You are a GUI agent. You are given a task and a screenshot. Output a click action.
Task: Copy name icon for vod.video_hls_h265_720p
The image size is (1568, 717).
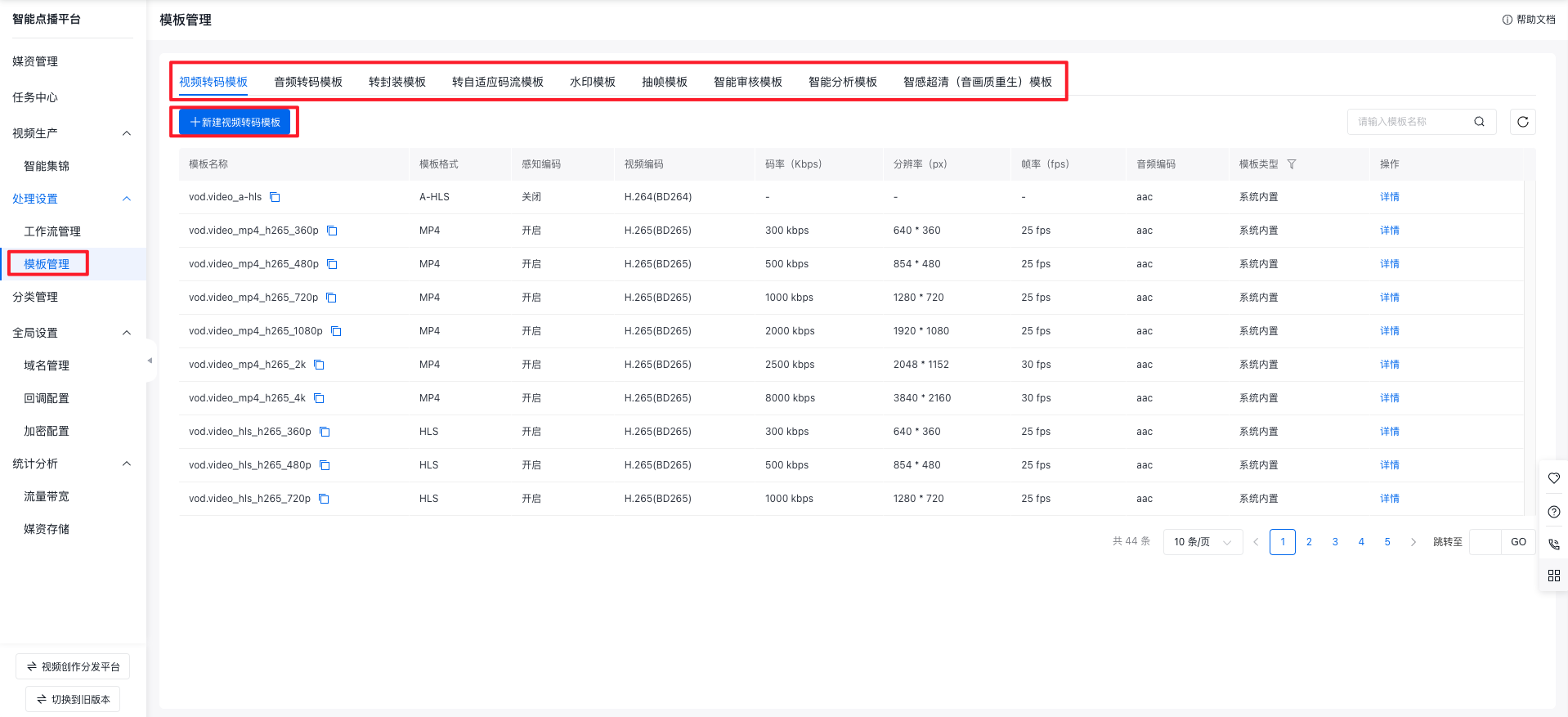(324, 499)
